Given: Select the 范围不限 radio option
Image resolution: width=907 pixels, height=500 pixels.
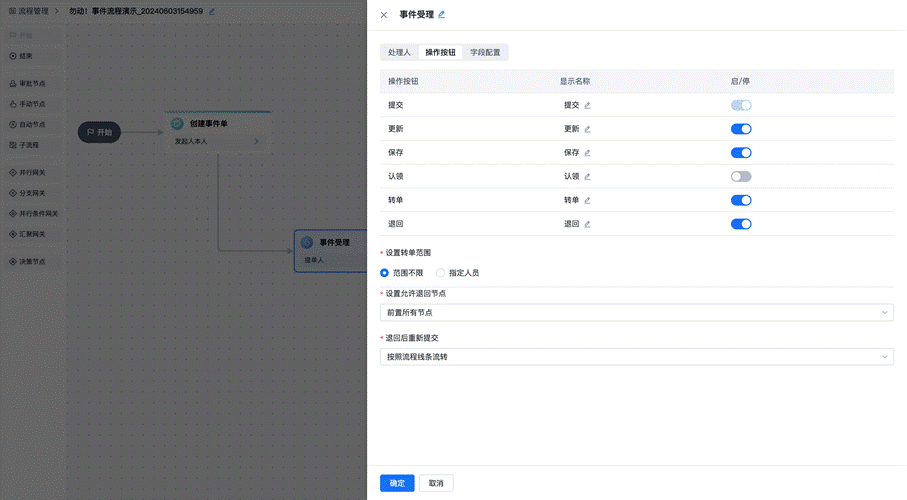Looking at the screenshot, I should [384, 273].
